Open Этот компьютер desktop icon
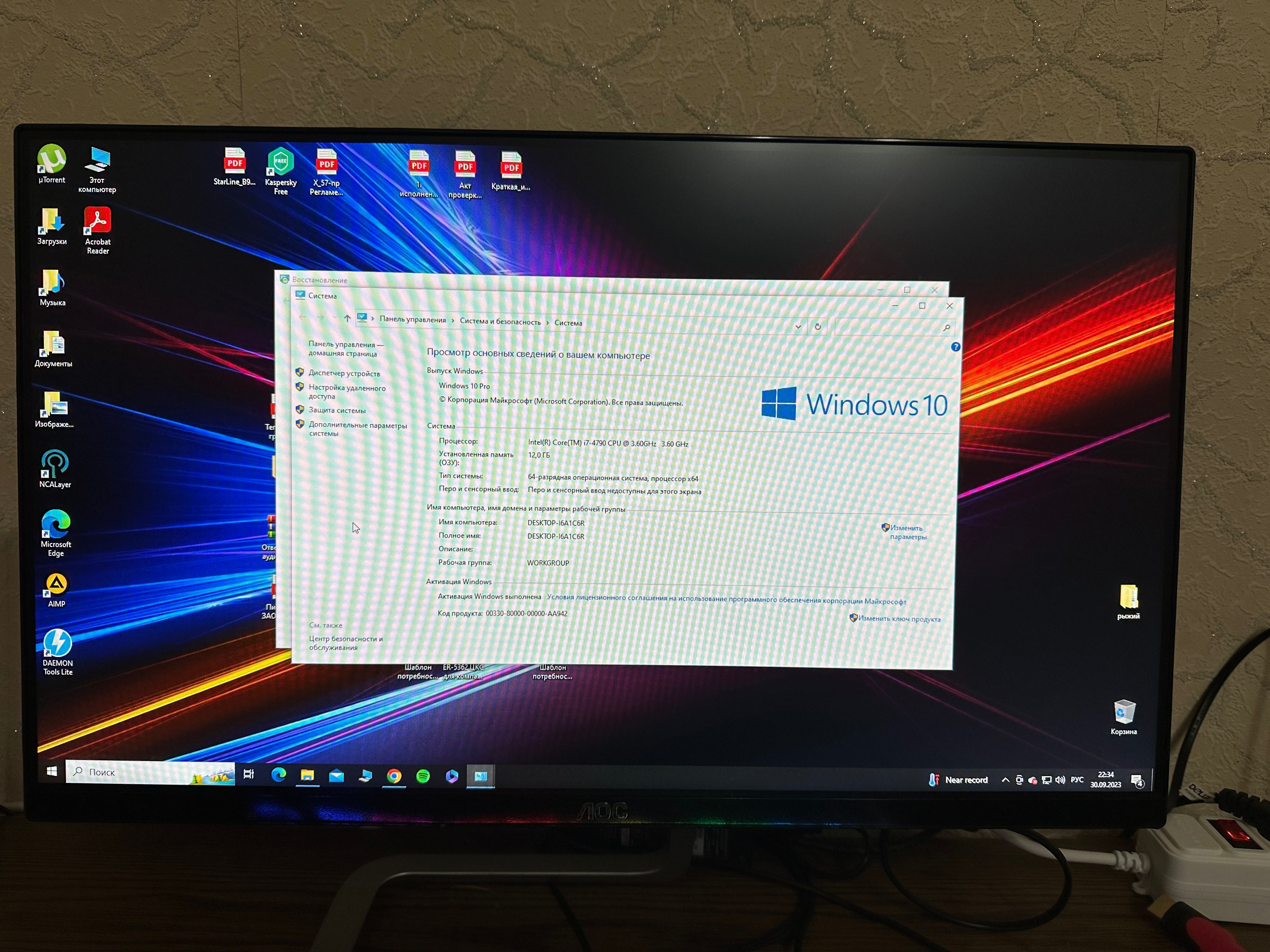 tap(97, 169)
